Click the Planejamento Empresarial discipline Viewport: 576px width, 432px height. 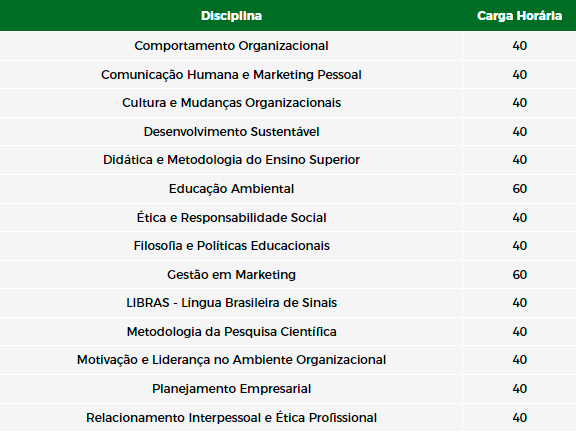click(x=231, y=389)
